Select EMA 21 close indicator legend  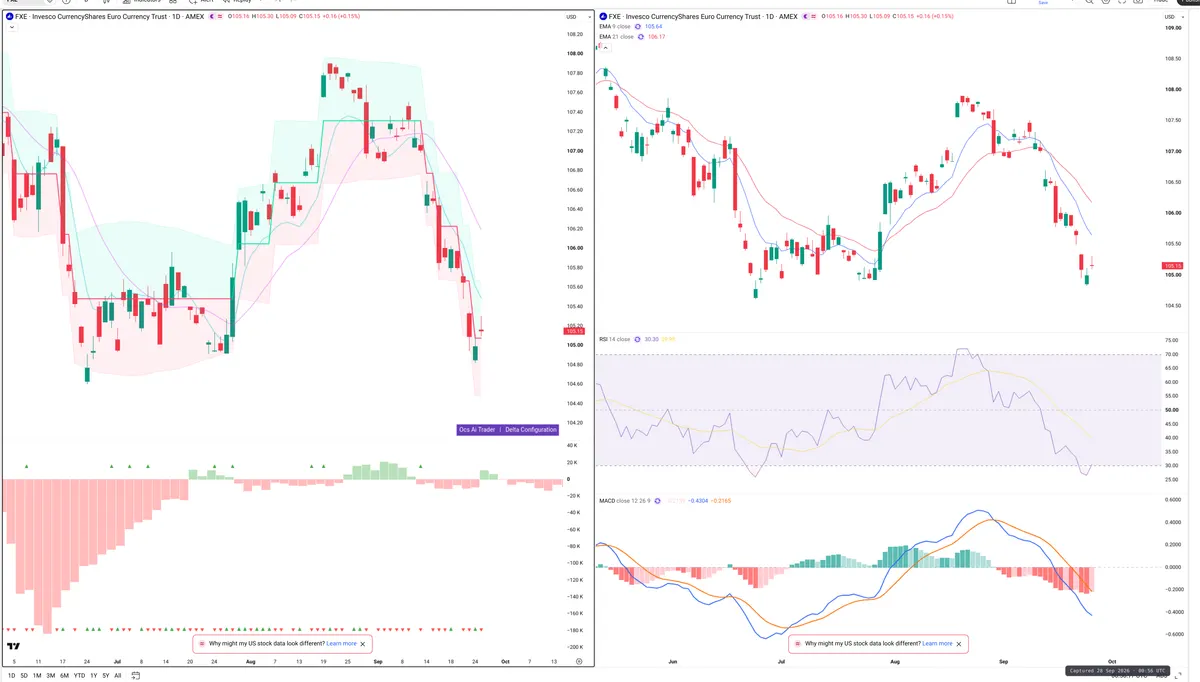pyautogui.click(x=616, y=37)
